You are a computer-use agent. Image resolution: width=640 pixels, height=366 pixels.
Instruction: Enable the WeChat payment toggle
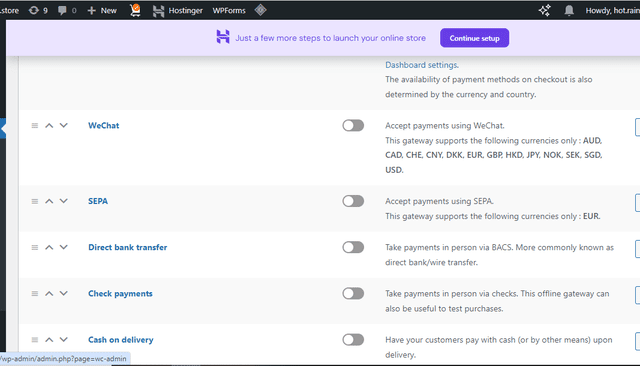tap(353, 126)
